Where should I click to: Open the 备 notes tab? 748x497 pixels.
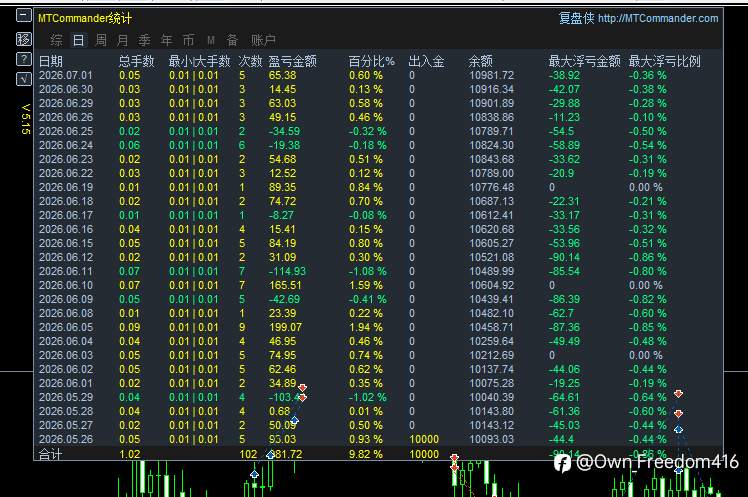(232, 40)
